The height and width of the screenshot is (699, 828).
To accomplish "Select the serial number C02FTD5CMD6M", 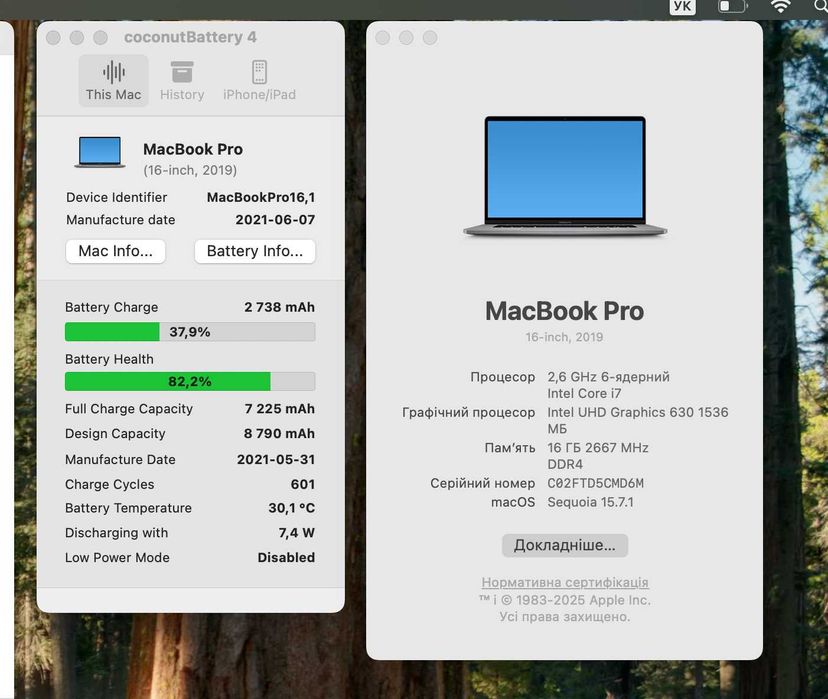I will (595, 483).
